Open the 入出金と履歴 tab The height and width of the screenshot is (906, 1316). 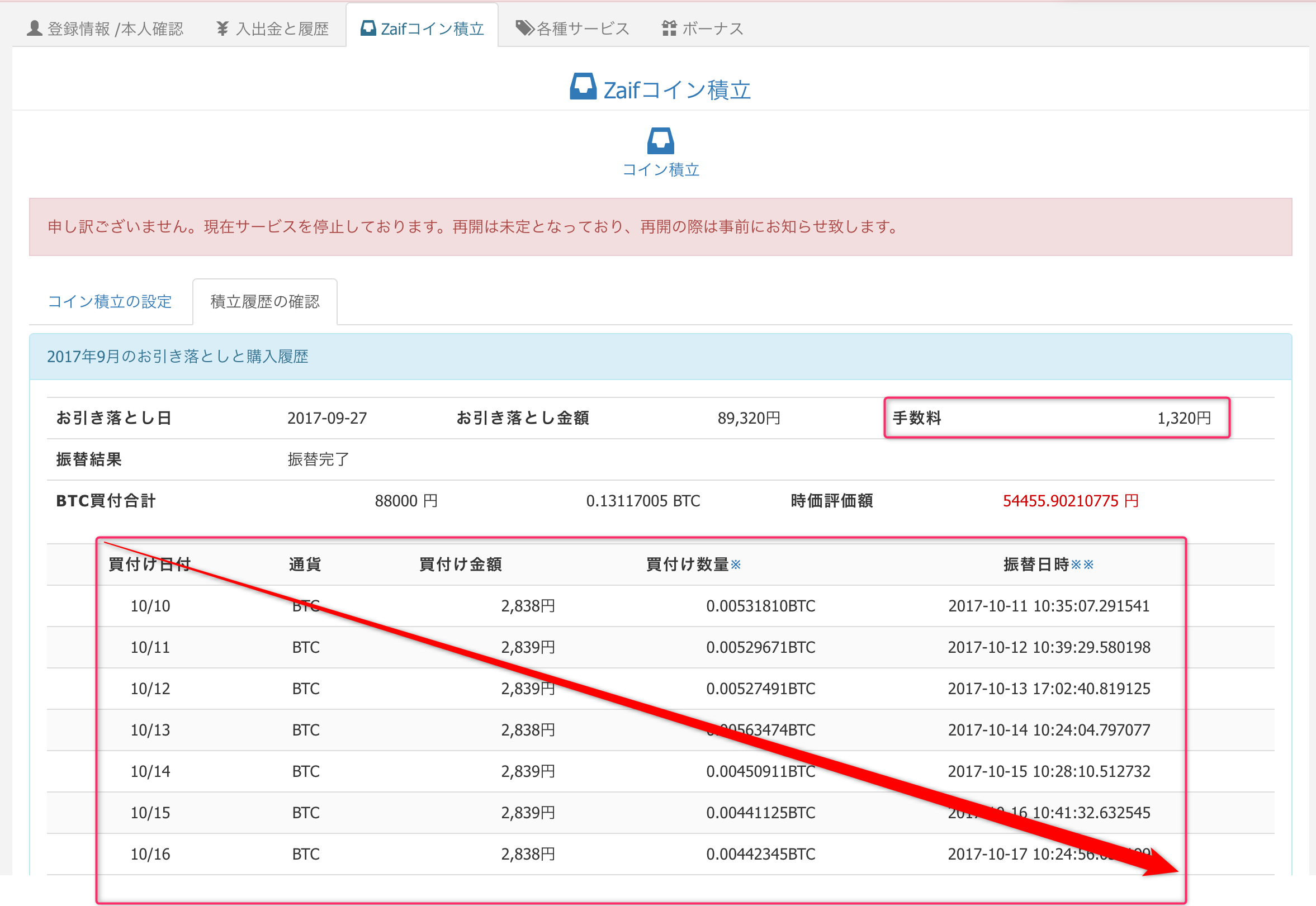point(272,29)
